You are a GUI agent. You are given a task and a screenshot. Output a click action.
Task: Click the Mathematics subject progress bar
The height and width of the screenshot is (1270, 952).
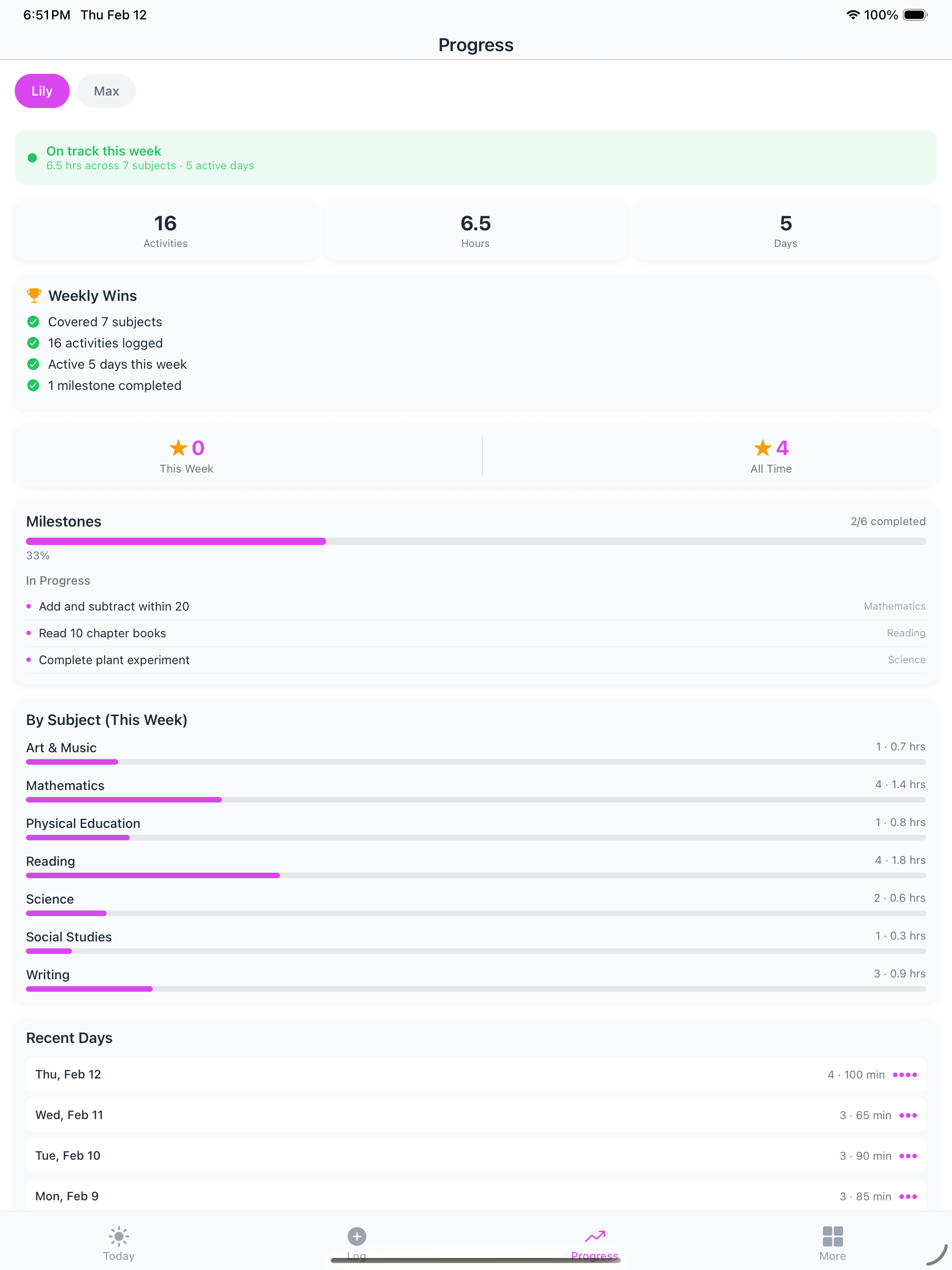pyautogui.click(x=476, y=800)
